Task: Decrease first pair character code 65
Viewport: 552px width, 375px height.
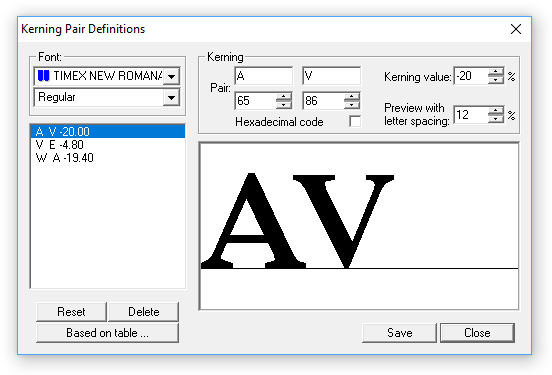Action: (284, 105)
